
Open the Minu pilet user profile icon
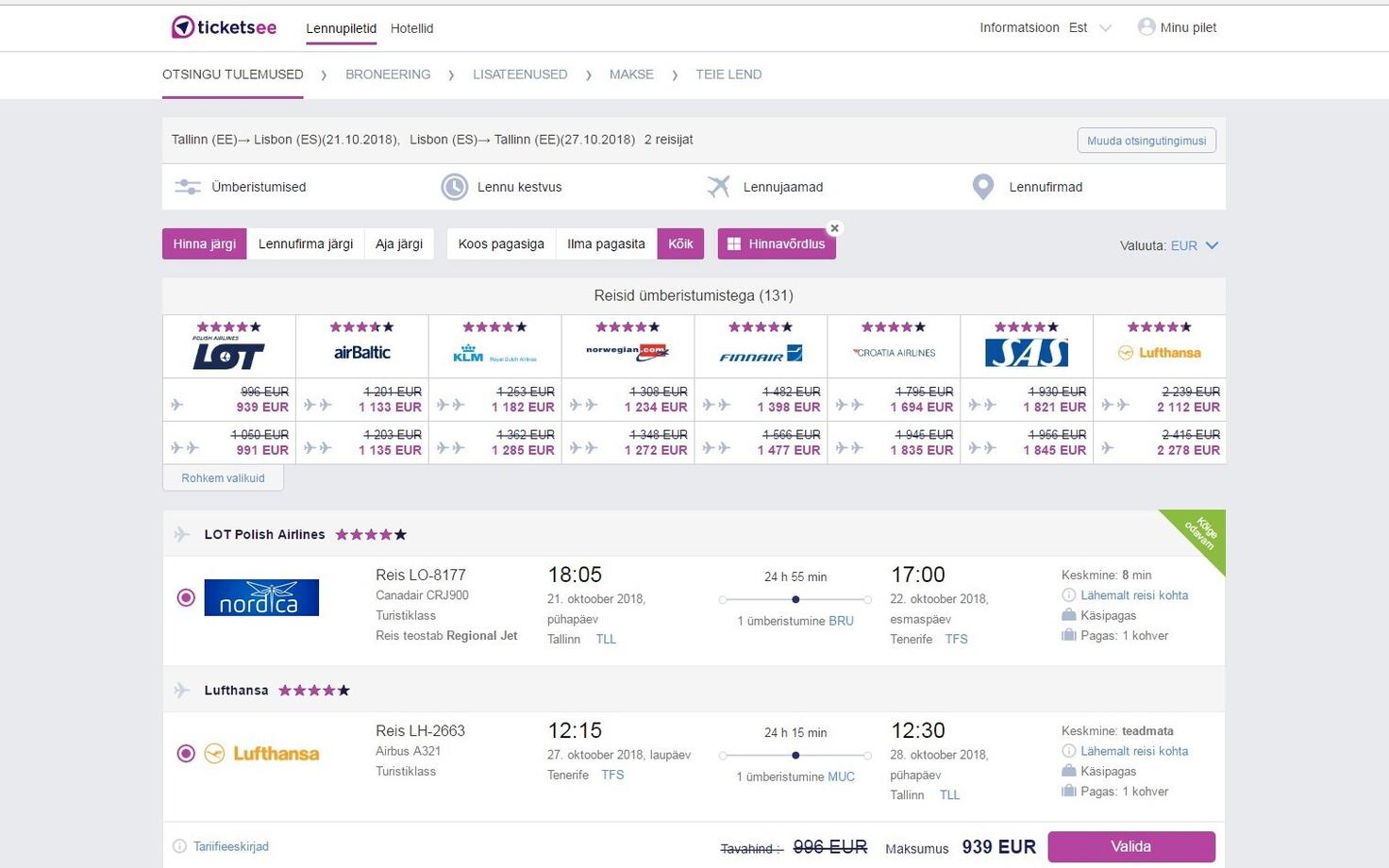1146,27
